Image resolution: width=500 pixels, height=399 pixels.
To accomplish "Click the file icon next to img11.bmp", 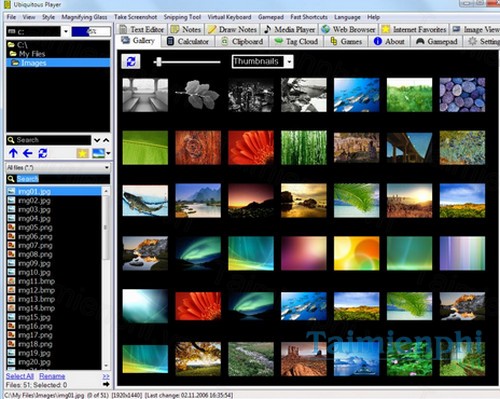I will 11,281.
